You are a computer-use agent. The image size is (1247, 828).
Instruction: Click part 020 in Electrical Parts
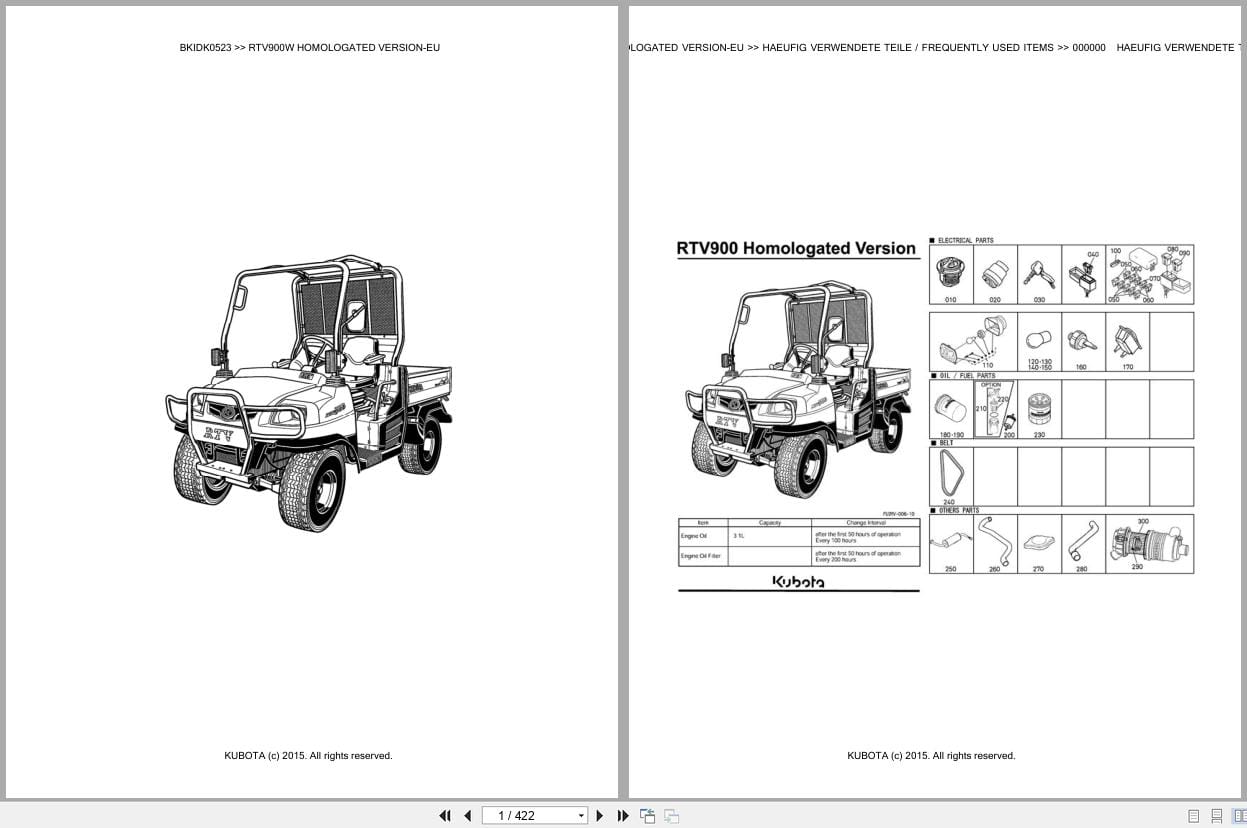(995, 275)
